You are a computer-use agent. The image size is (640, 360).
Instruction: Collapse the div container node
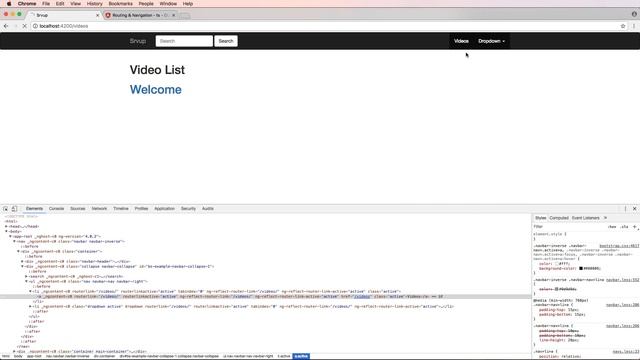pyautogui.click(x=18, y=251)
